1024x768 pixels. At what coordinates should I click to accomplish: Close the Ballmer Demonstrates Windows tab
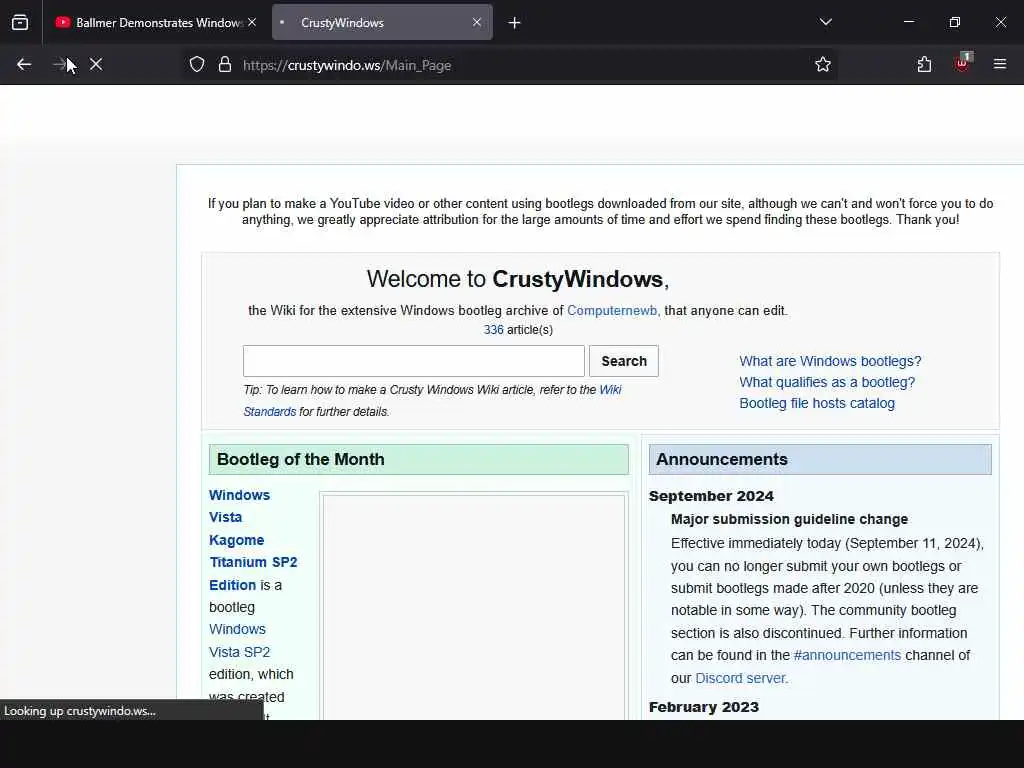[252, 22]
